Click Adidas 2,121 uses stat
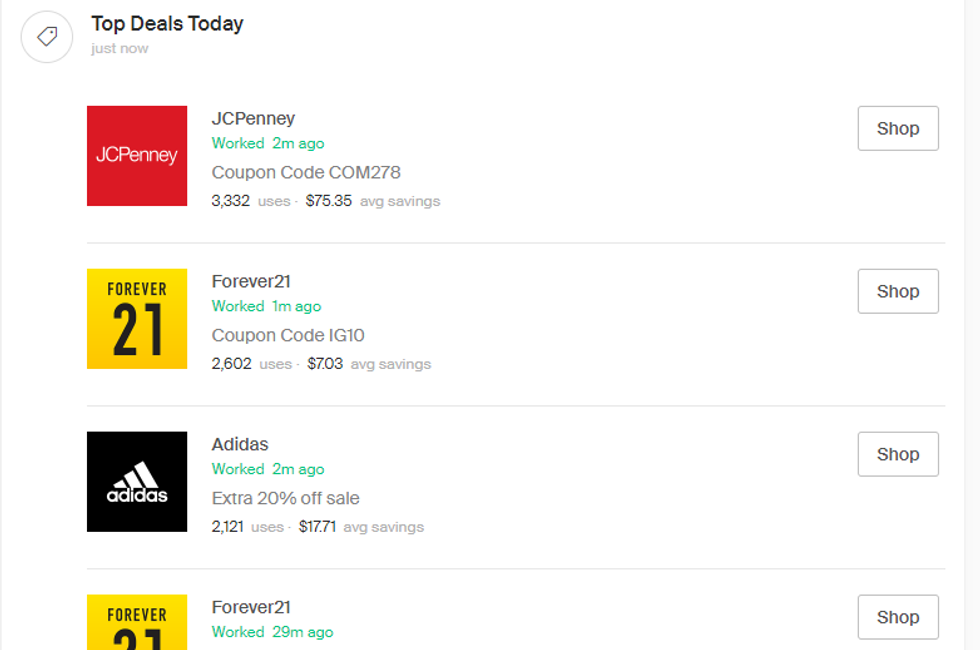Image resolution: width=980 pixels, height=650 pixels. click(x=247, y=527)
